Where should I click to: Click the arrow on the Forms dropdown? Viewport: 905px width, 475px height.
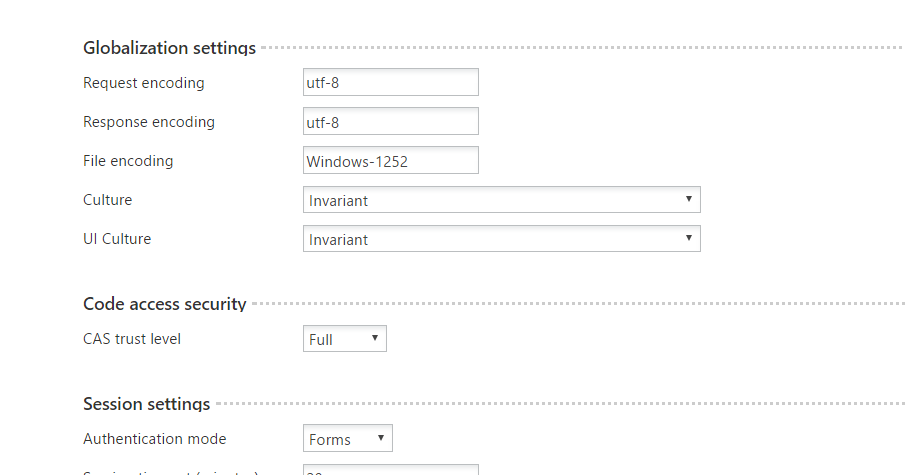[380, 439]
